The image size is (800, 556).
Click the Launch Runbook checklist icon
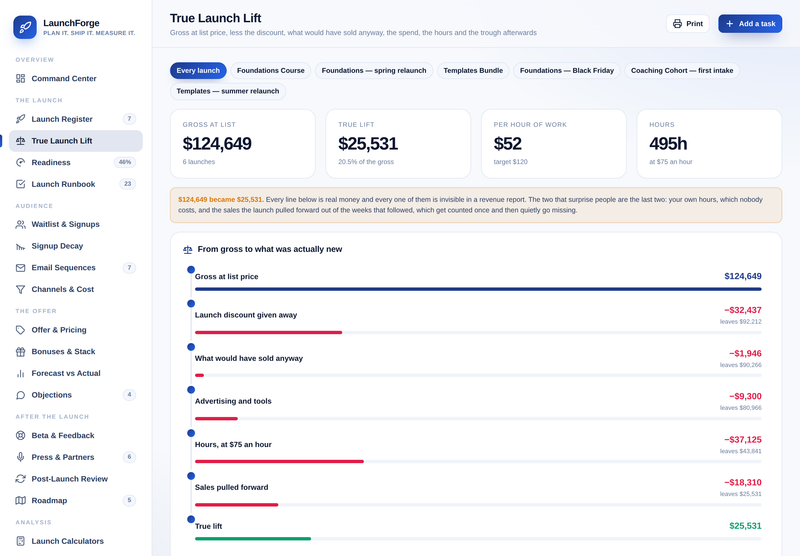[x=20, y=184]
